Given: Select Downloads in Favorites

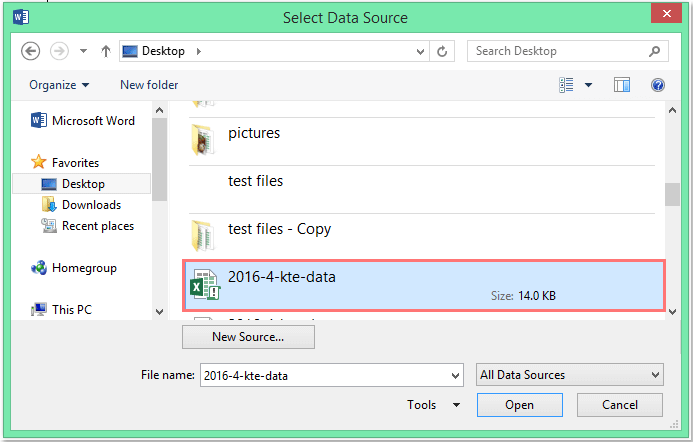Looking at the screenshot, I should 91,205.
